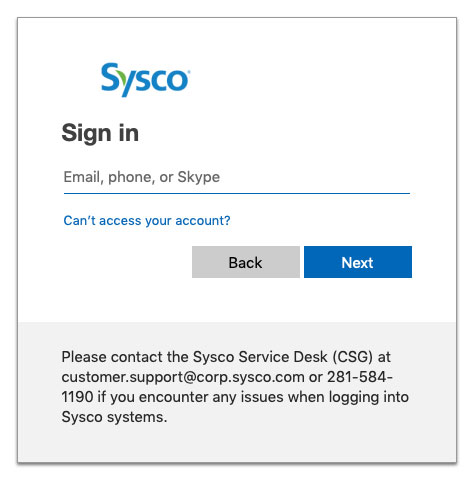Screen dimensions: 475x483
Task: Open the Can't access your account link
Action: tap(147, 221)
